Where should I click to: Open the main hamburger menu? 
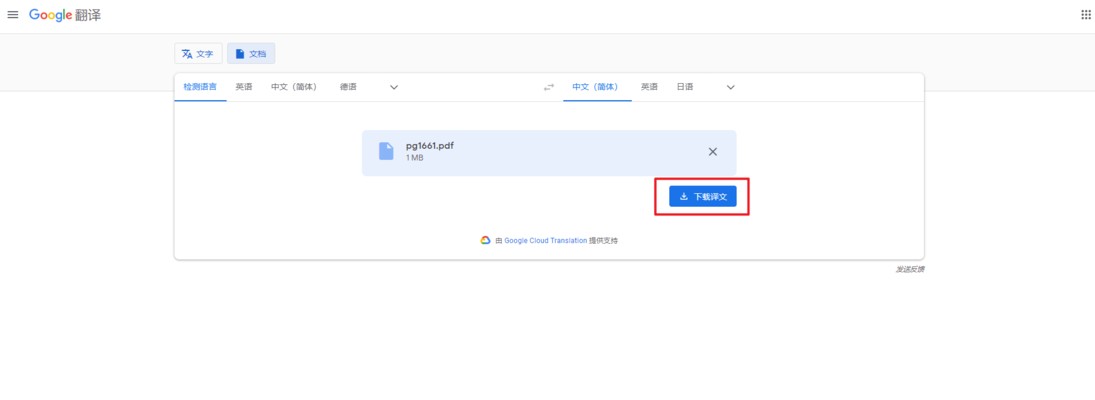click(x=13, y=15)
